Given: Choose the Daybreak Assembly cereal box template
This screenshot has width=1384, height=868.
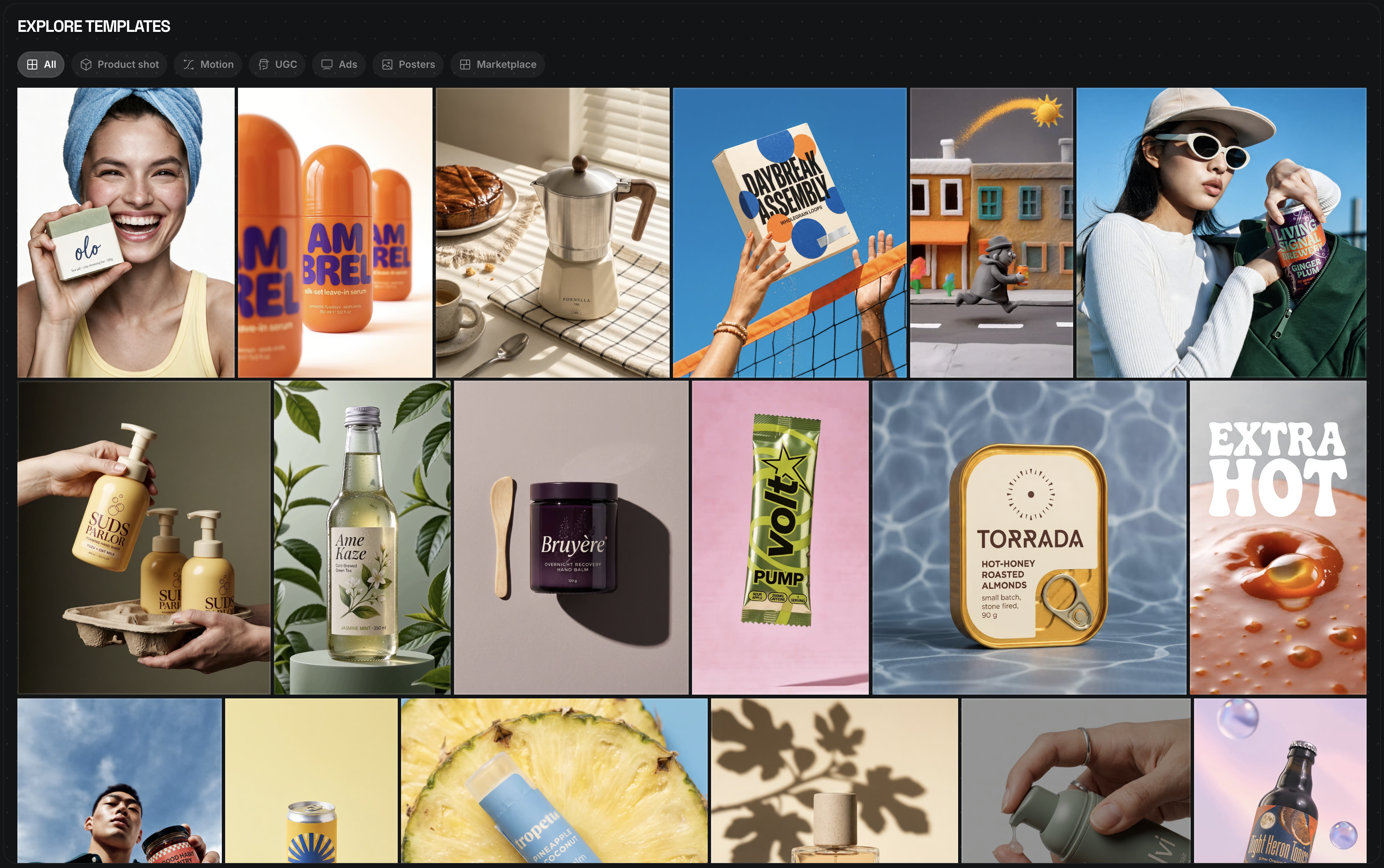Looking at the screenshot, I should click(x=790, y=233).
